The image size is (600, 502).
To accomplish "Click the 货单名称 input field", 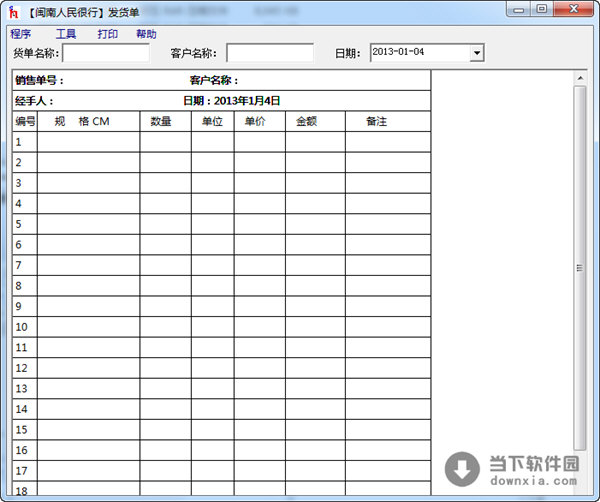I will (x=106, y=53).
